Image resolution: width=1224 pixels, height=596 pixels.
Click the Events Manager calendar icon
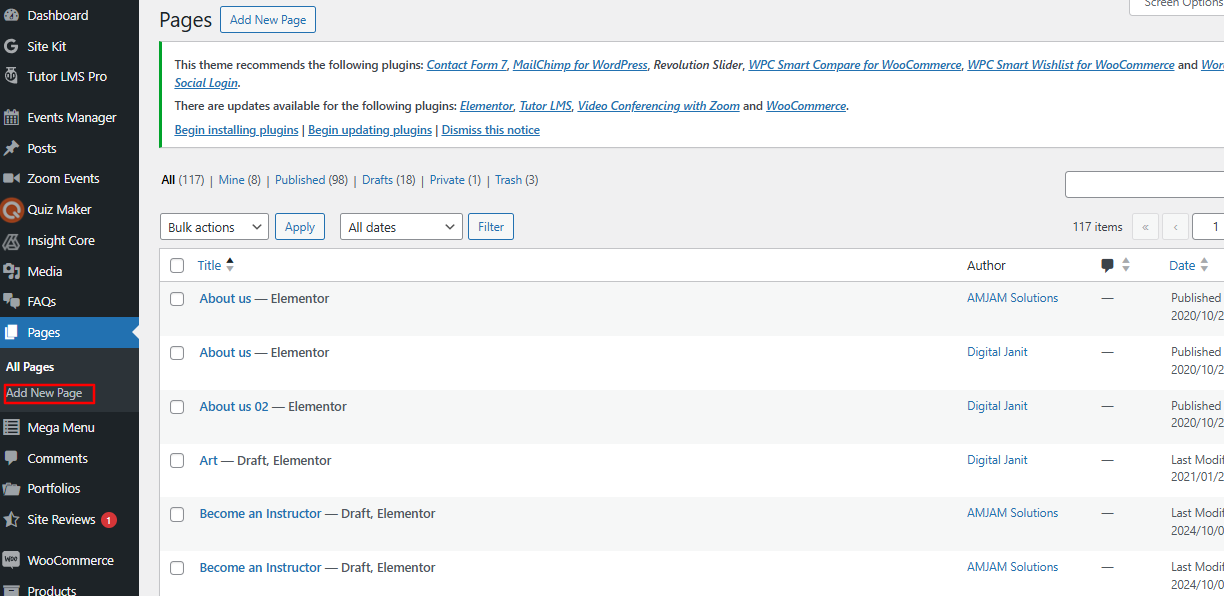click(x=12, y=117)
